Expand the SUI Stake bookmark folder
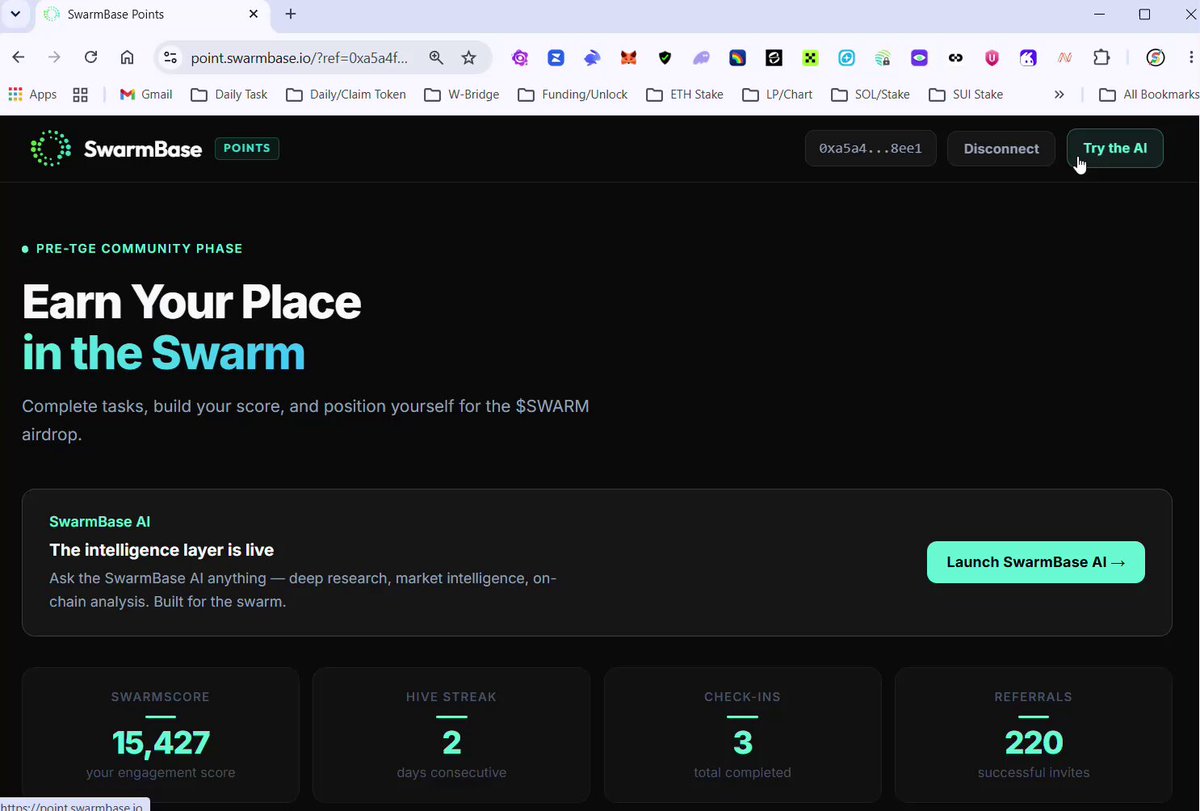Image resolution: width=1200 pixels, height=811 pixels. [966, 94]
